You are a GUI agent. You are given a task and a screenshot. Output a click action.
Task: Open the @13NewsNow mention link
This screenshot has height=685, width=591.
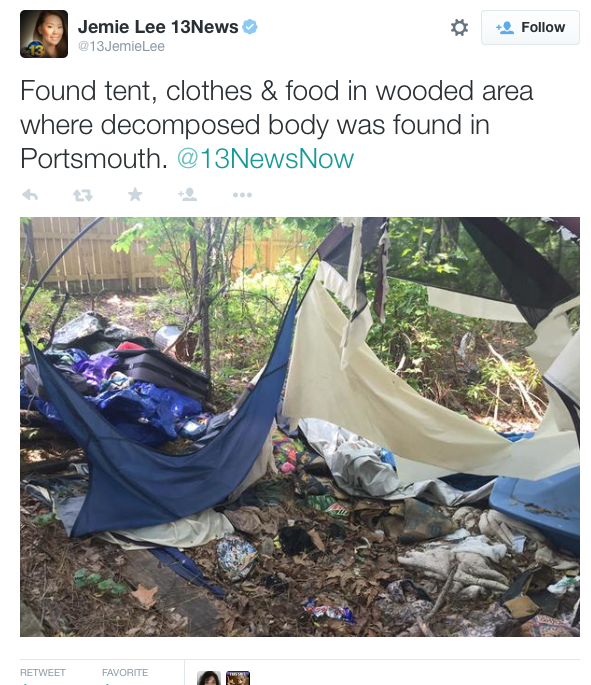pyautogui.click(x=265, y=159)
